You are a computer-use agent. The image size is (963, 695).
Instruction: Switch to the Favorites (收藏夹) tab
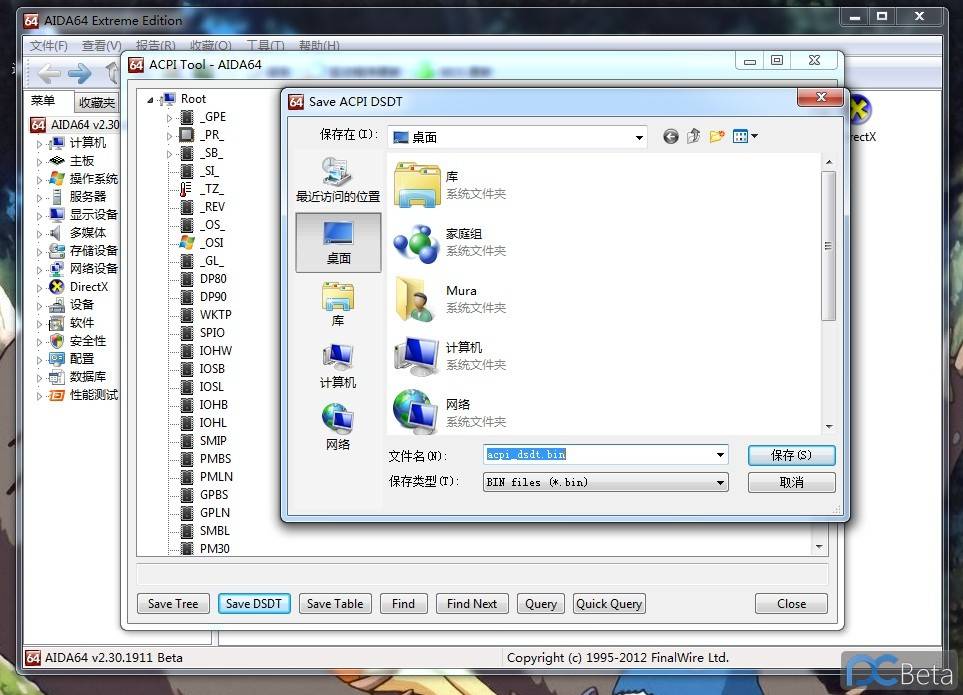pyautogui.click(x=97, y=103)
